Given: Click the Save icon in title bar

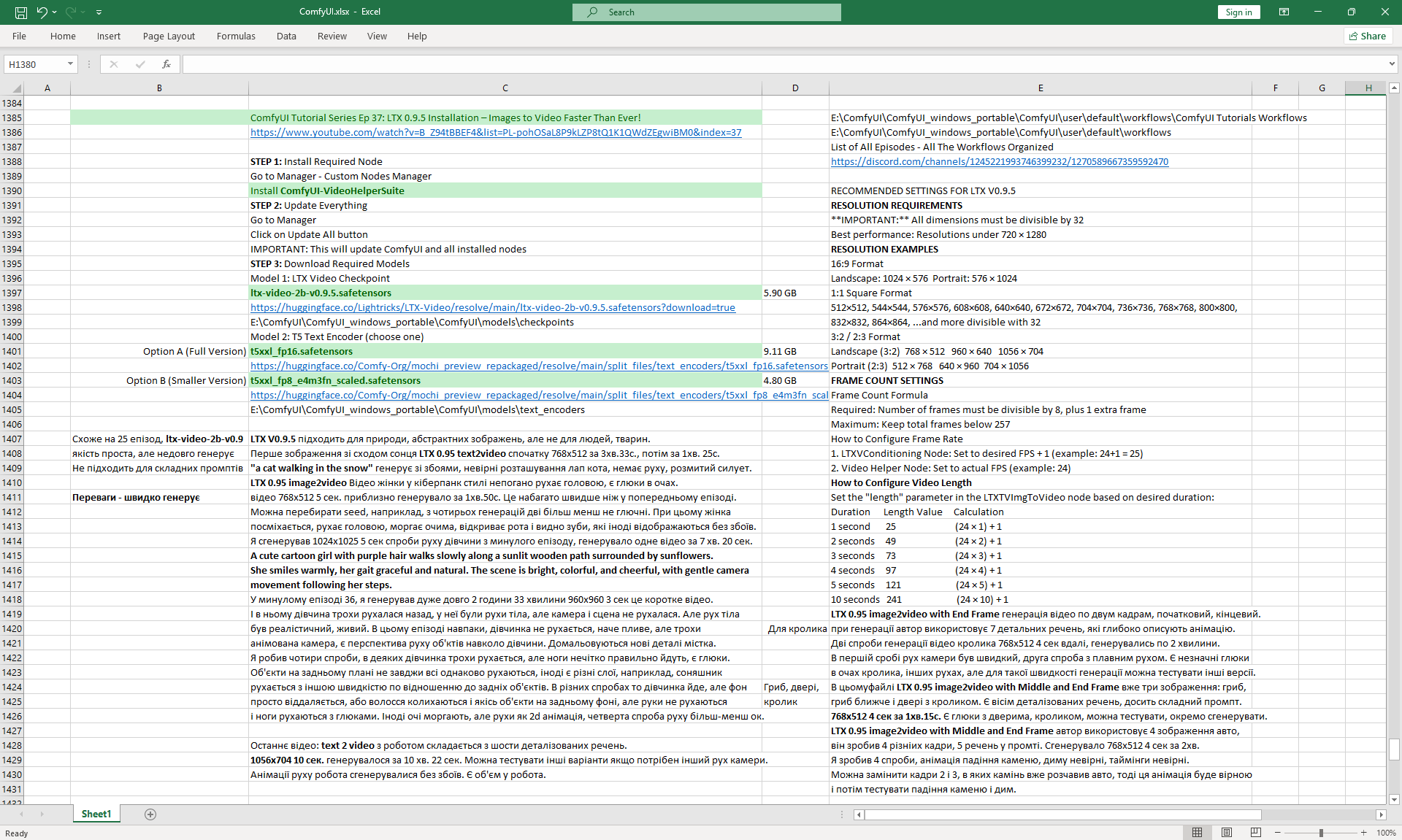Looking at the screenshot, I should click(x=21, y=12).
